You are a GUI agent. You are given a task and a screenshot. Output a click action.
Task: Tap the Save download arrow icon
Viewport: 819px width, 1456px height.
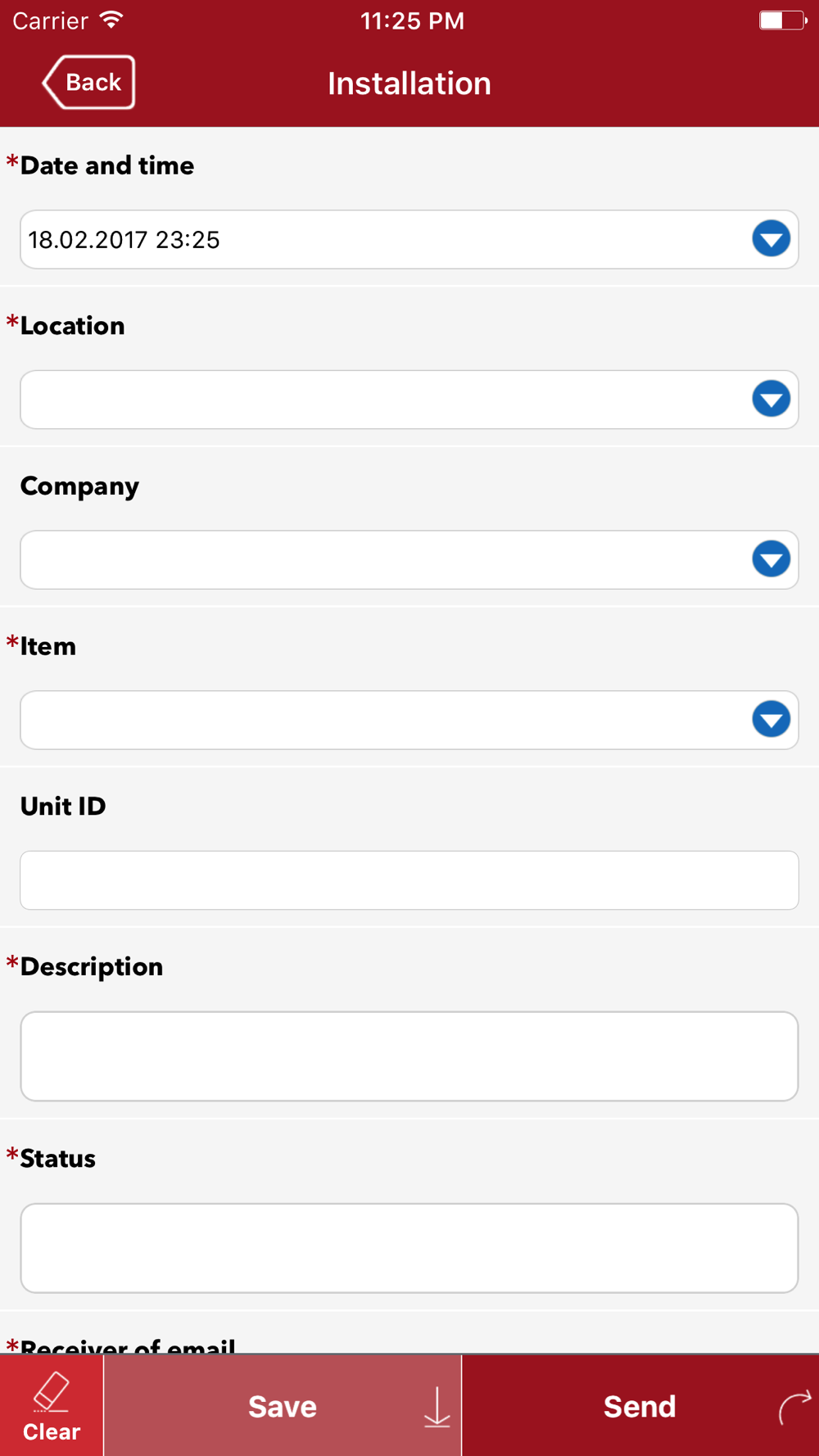(x=437, y=1407)
